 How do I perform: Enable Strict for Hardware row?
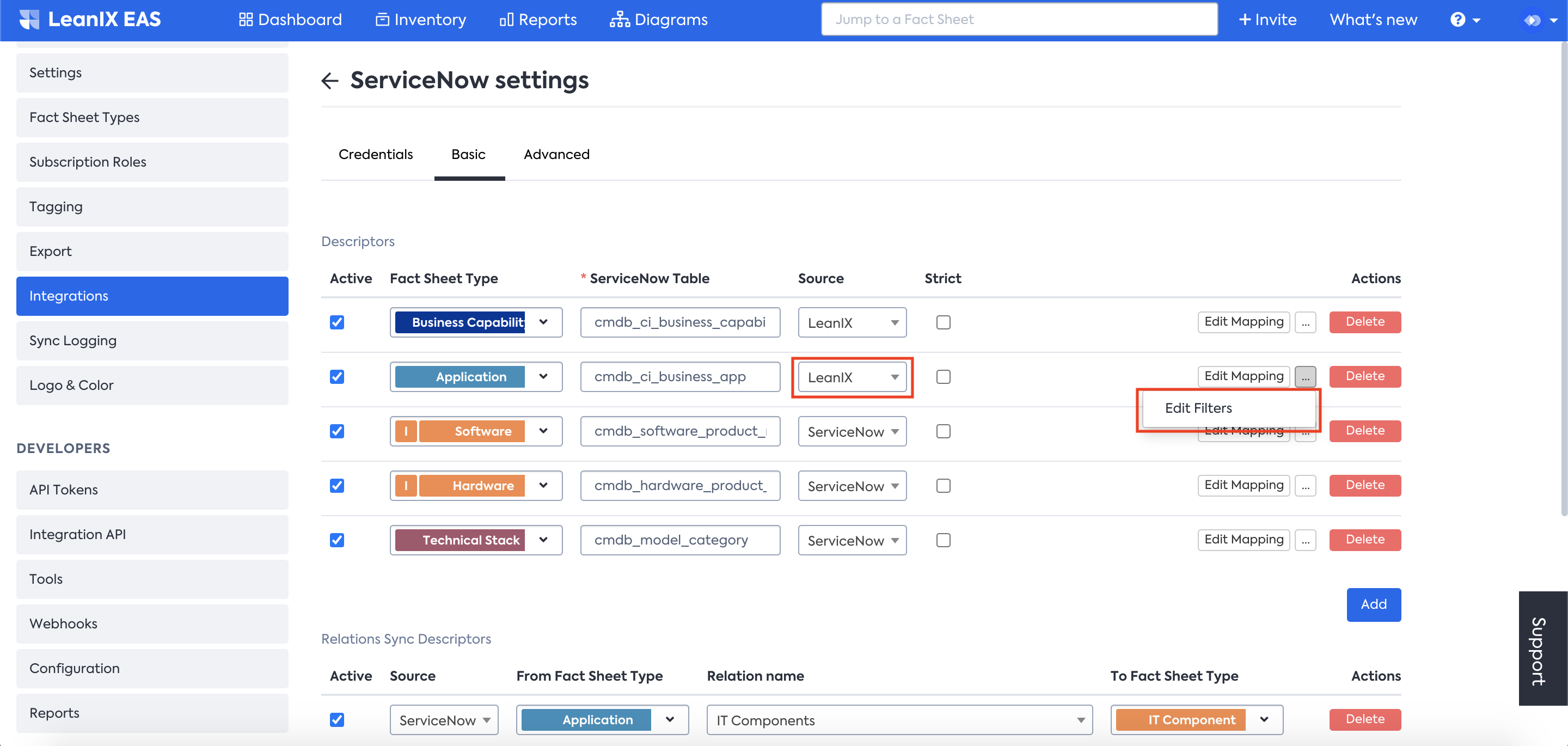click(x=943, y=485)
